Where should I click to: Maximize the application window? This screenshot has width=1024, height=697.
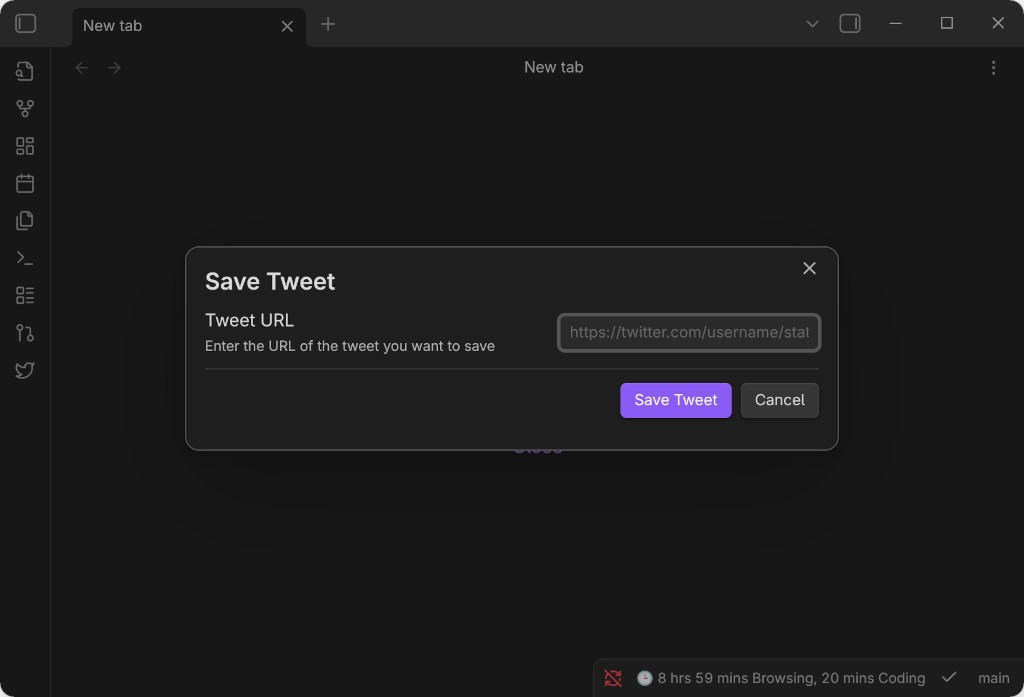tap(946, 24)
